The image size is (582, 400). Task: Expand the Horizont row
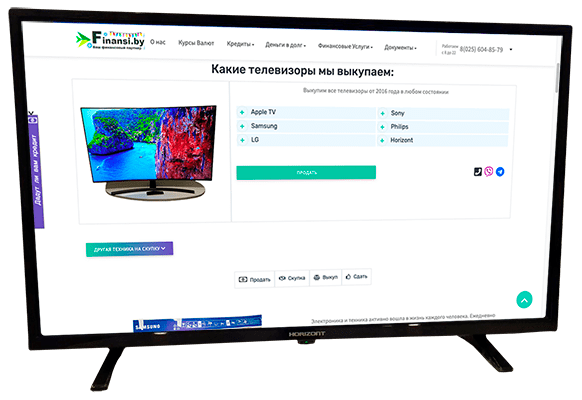[443, 140]
